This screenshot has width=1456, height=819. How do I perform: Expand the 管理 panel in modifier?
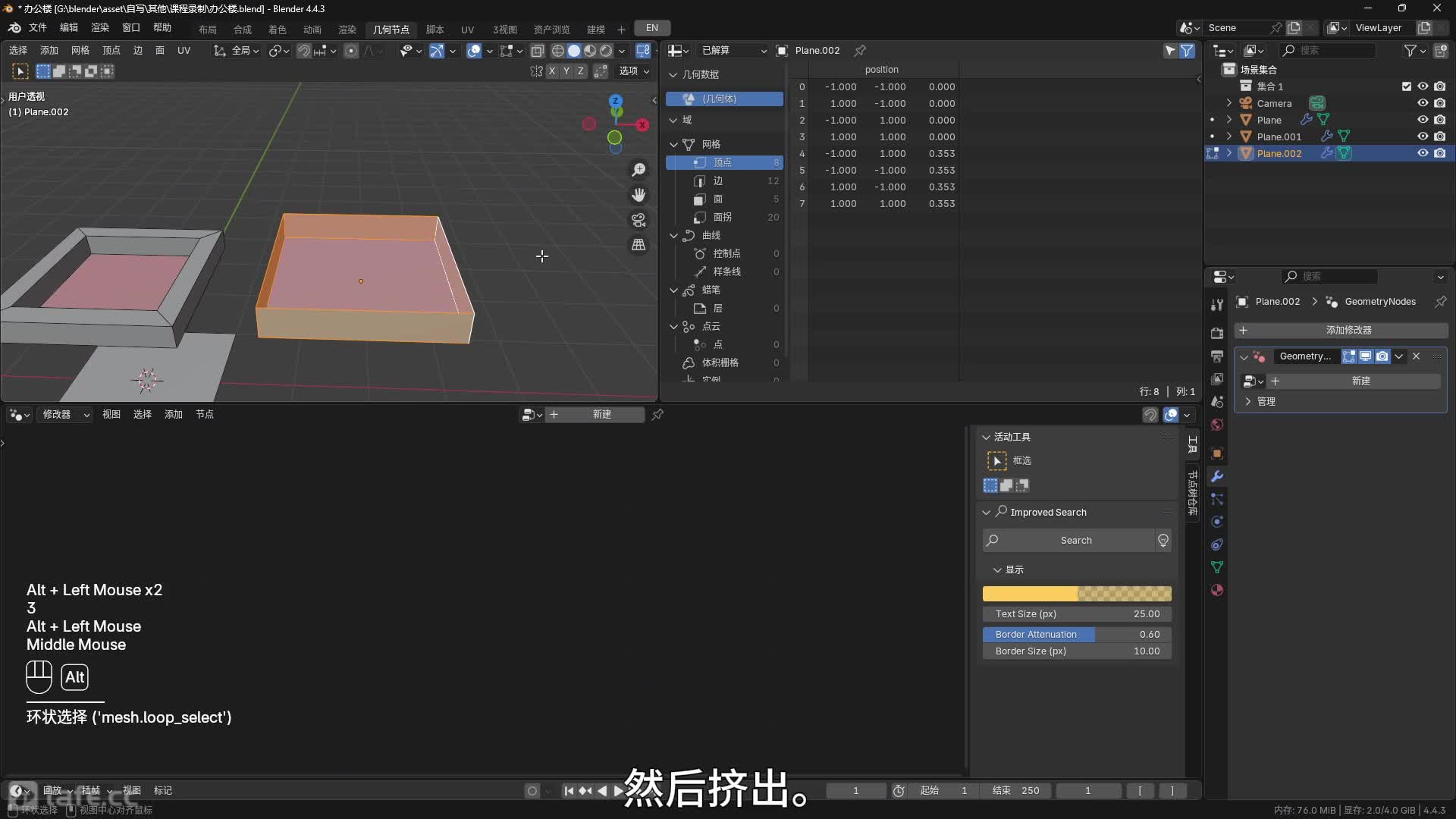tap(1247, 402)
